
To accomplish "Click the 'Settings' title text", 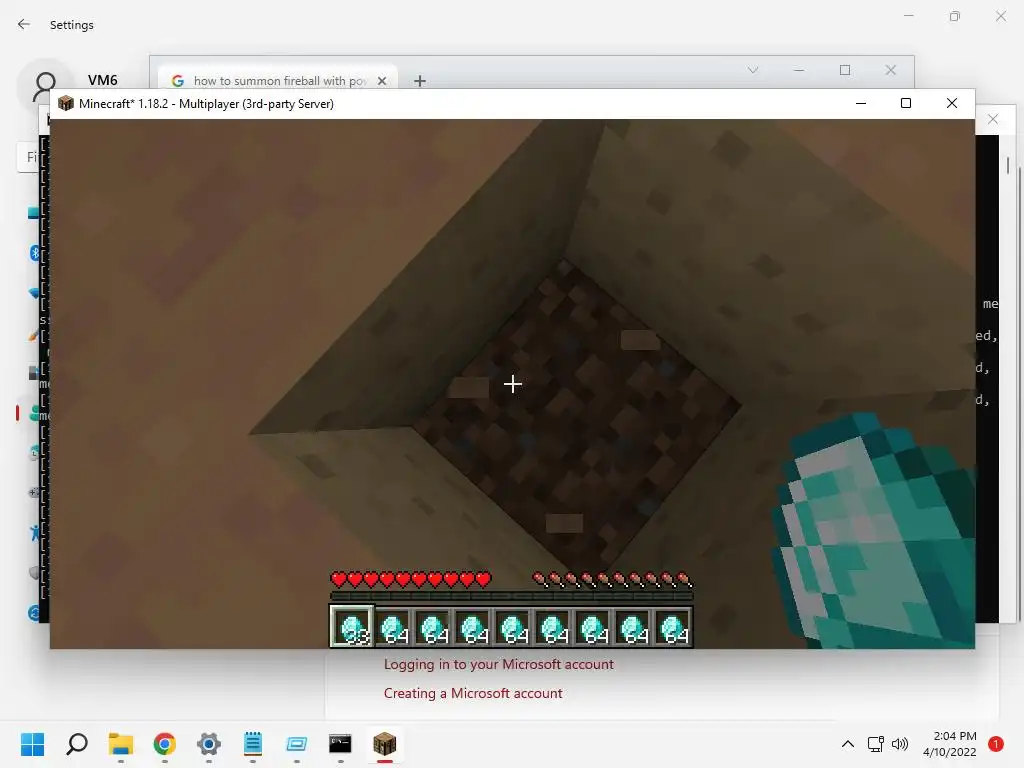I will coord(72,25).
